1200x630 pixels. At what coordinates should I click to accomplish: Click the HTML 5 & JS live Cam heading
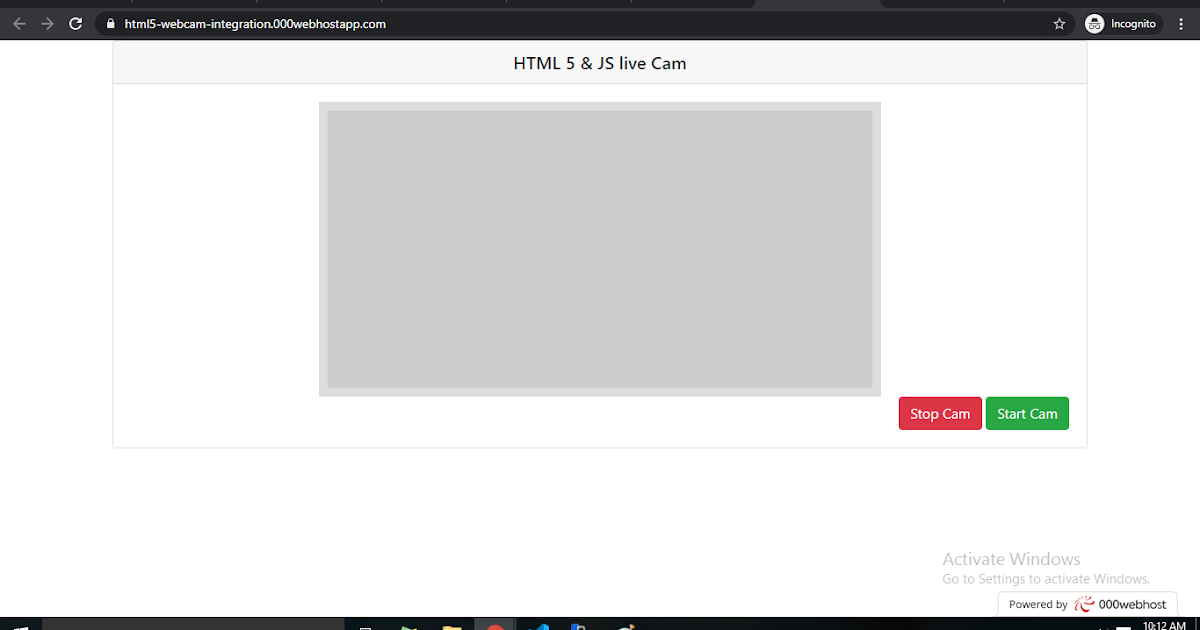(599, 62)
